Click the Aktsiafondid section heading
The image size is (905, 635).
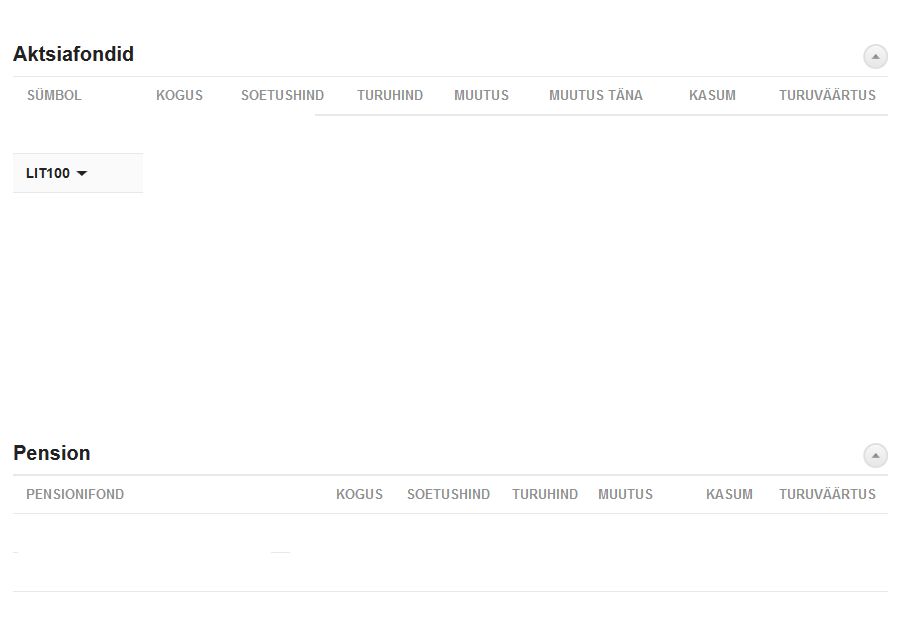pyautogui.click(x=73, y=54)
